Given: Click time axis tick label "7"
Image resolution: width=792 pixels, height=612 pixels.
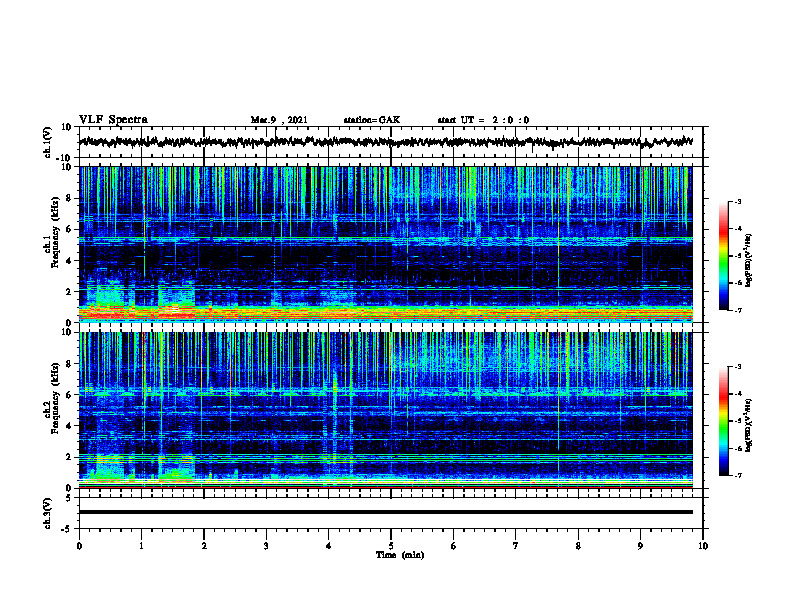Looking at the screenshot, I should coord(516,546).
